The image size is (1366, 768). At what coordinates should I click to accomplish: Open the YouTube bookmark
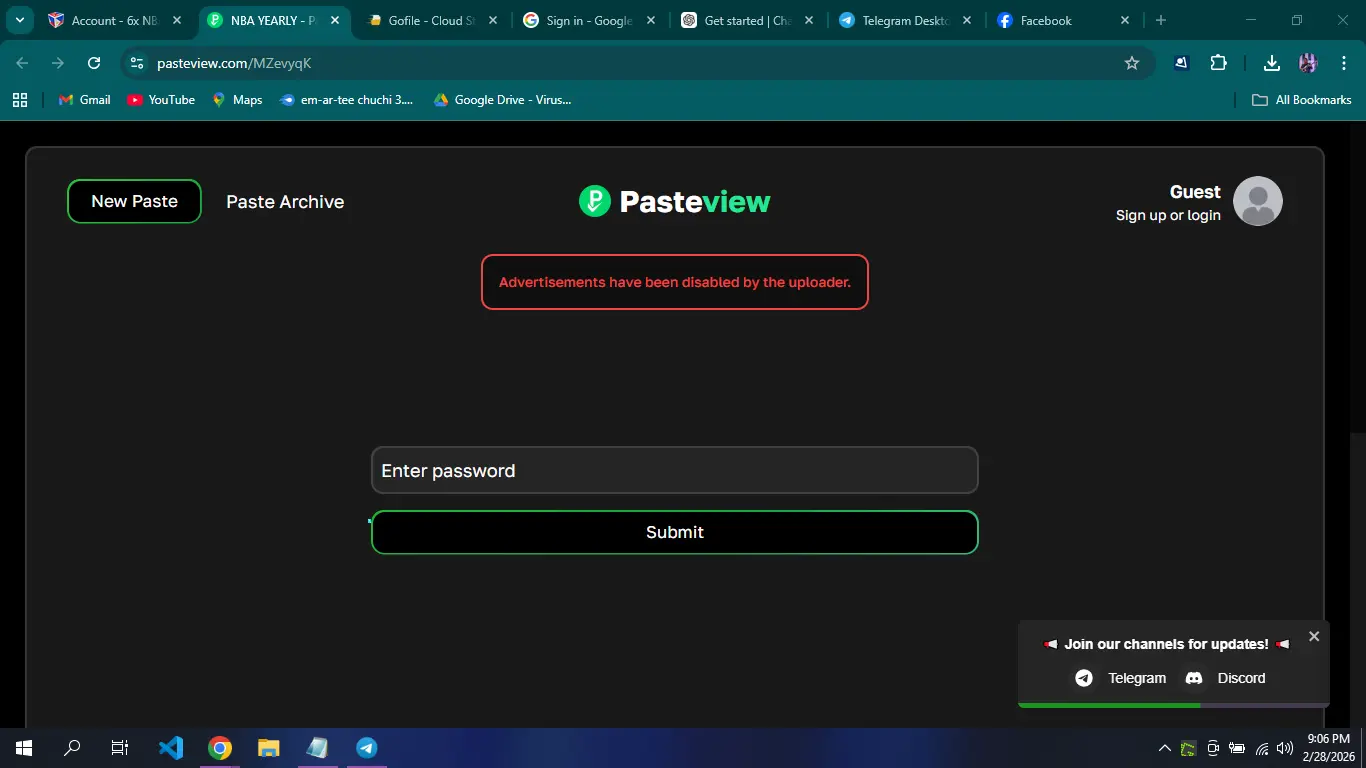pos(161,100)
